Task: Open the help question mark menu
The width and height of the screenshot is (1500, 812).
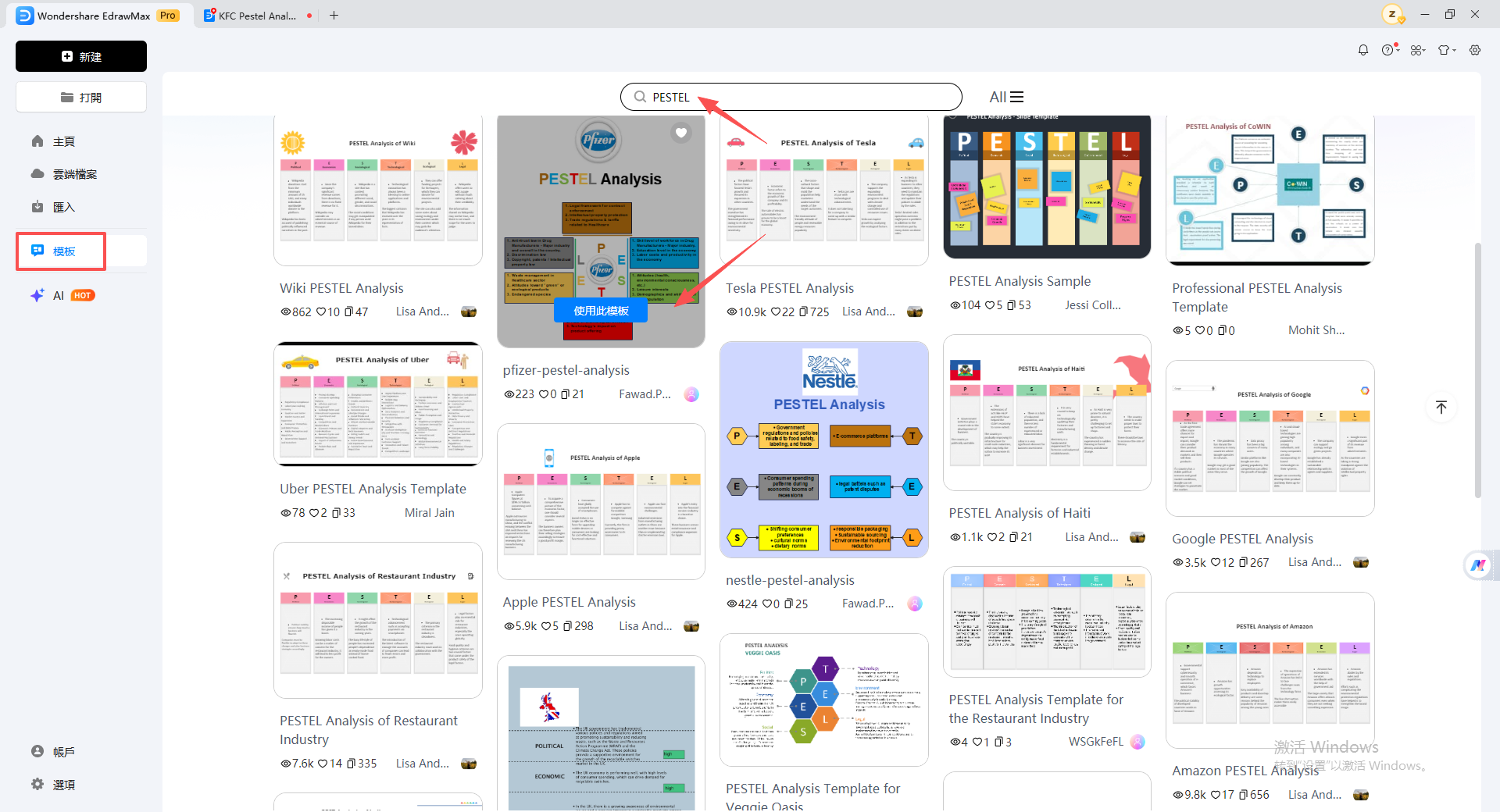Action: 1388,50
